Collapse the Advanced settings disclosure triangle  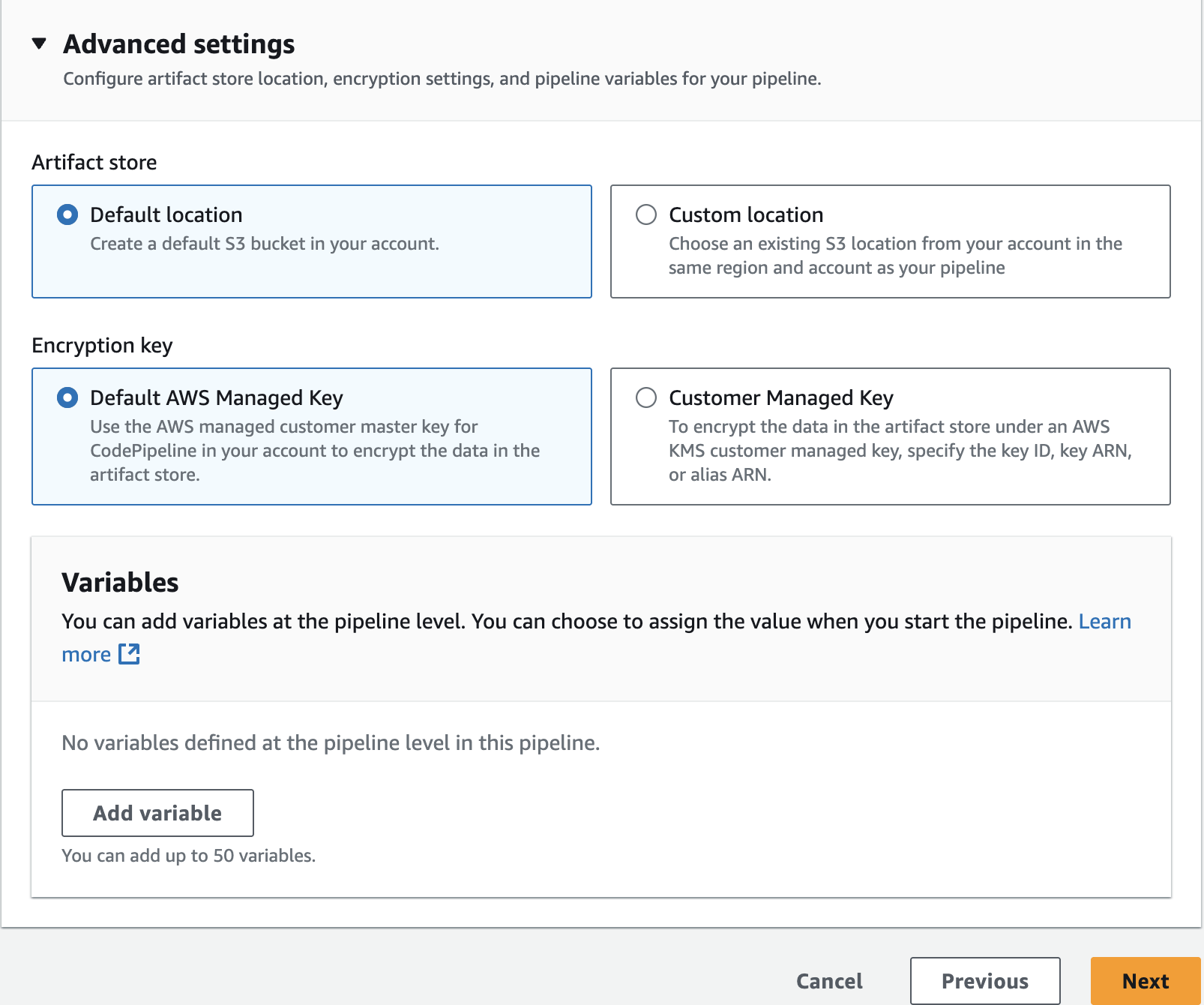coord(40,44)
